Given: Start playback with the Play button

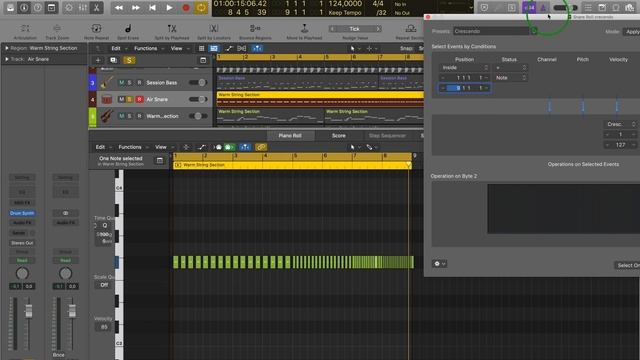Looking at the screenshot, I should click(x=169, y=8).
